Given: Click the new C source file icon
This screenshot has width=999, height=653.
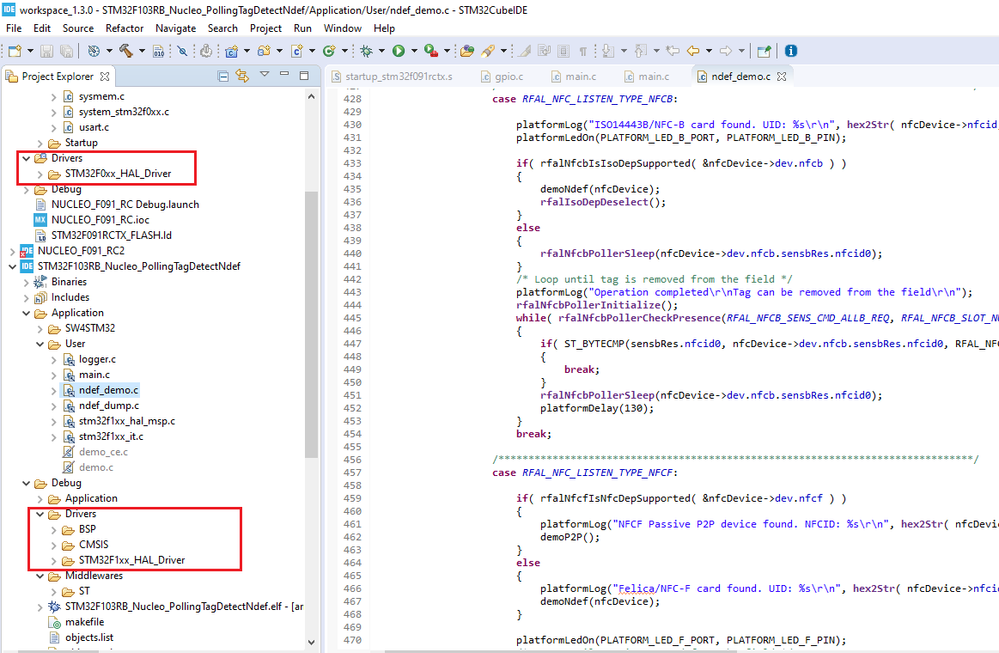Looking at the screenshot, I should tap(297, 51).
